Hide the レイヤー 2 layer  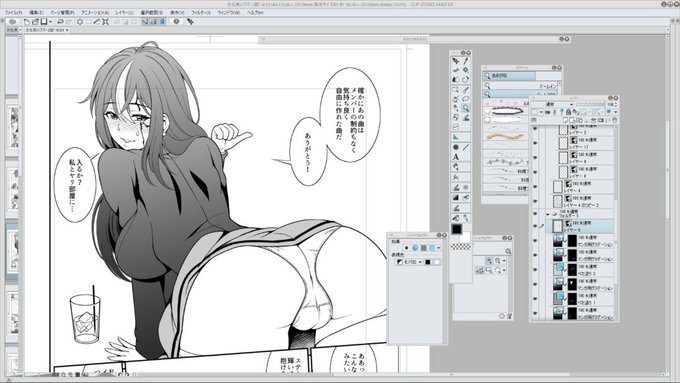pos(535,129)
